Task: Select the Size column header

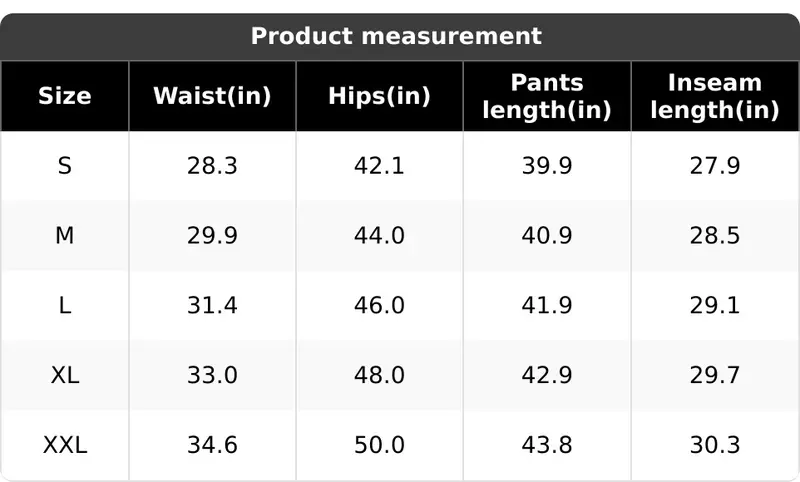Action: click(x=65, y=96)
